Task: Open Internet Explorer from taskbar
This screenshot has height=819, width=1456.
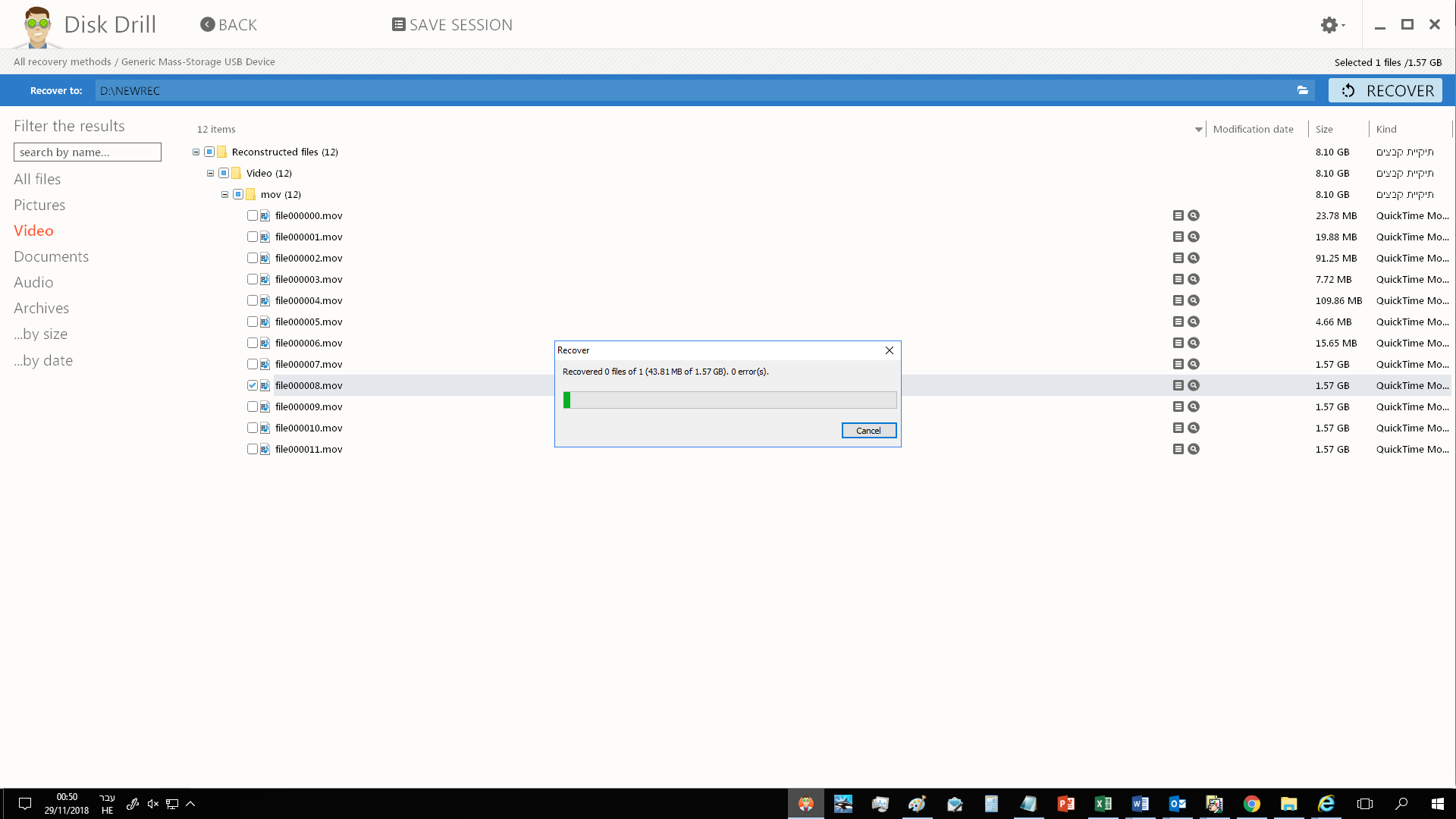Action: click(x=1326, y=804)
